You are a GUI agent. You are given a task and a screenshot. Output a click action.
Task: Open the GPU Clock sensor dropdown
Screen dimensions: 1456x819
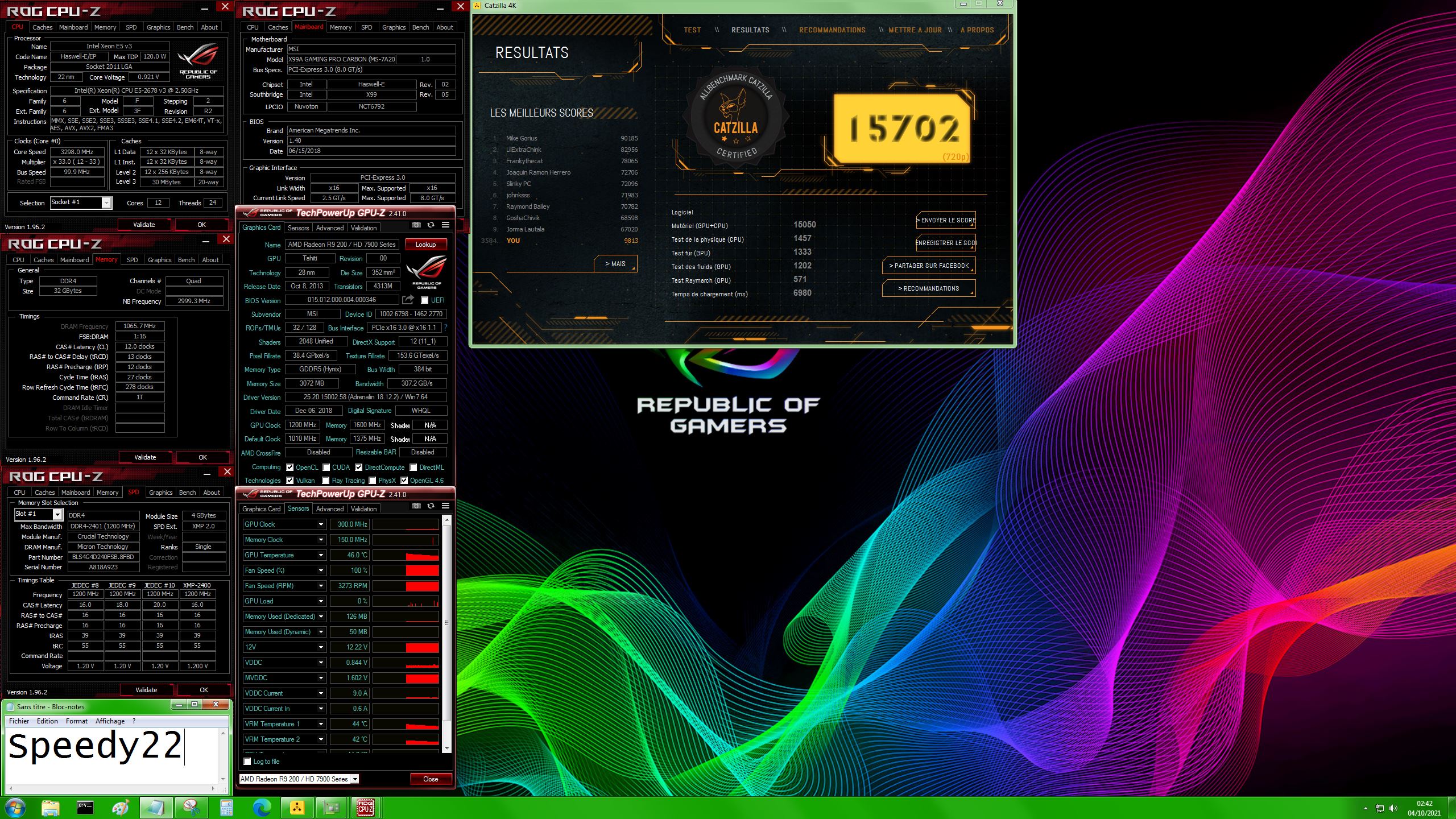coord(321,524)
